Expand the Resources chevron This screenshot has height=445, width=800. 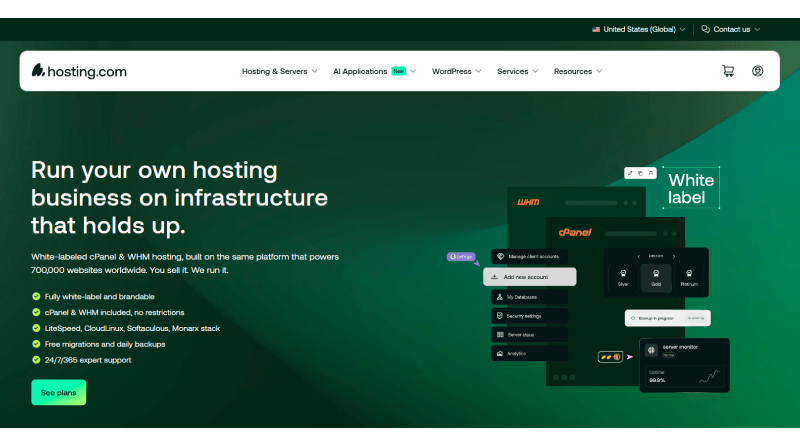coord(599,71)
